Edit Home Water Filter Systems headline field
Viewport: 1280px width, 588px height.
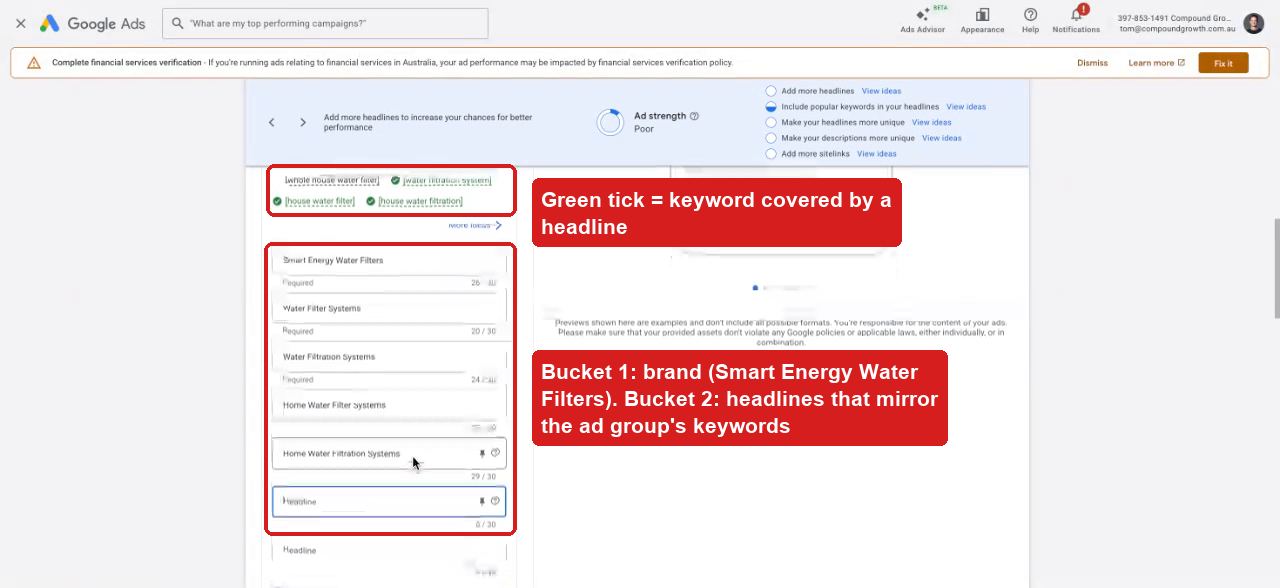click(x=389, y=405)
